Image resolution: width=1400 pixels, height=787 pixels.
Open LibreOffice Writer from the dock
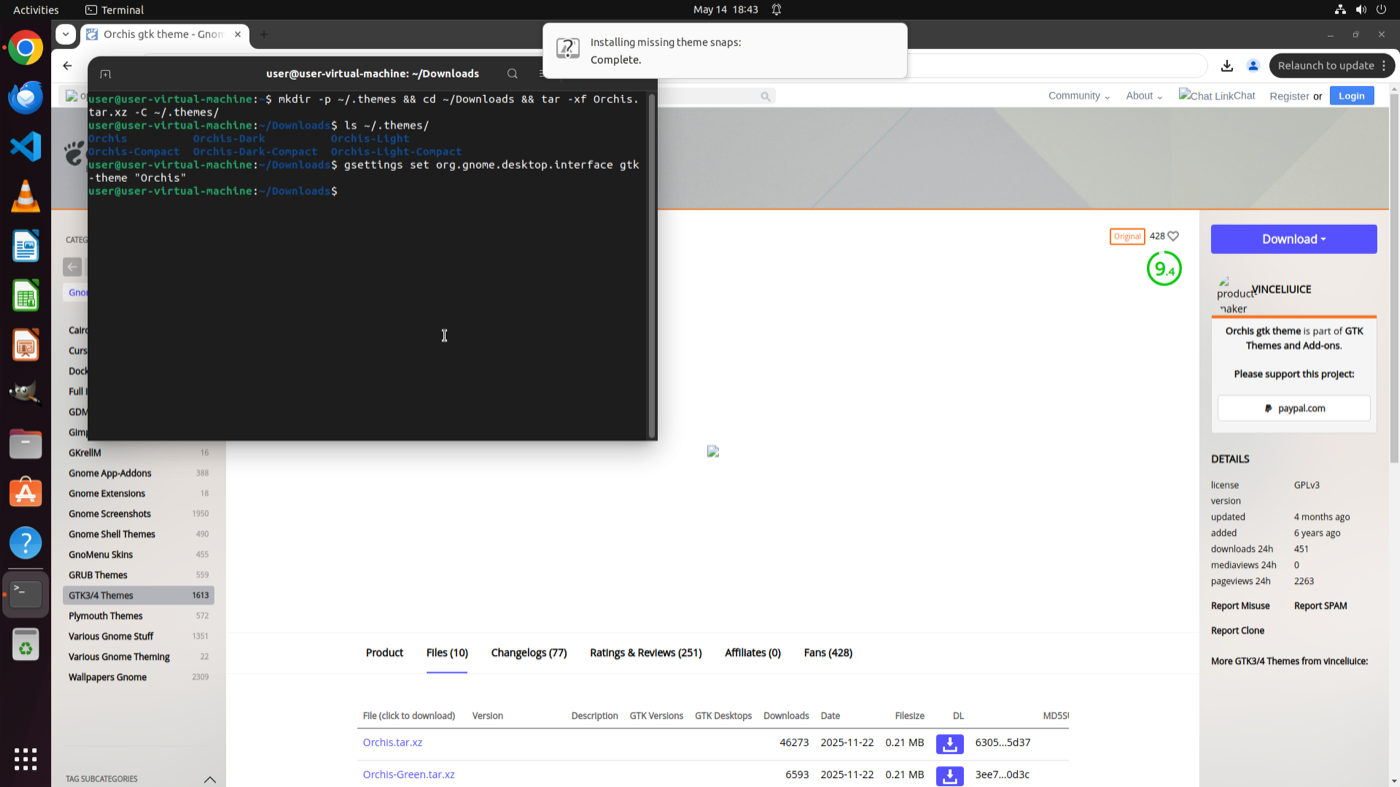point(26,246)
